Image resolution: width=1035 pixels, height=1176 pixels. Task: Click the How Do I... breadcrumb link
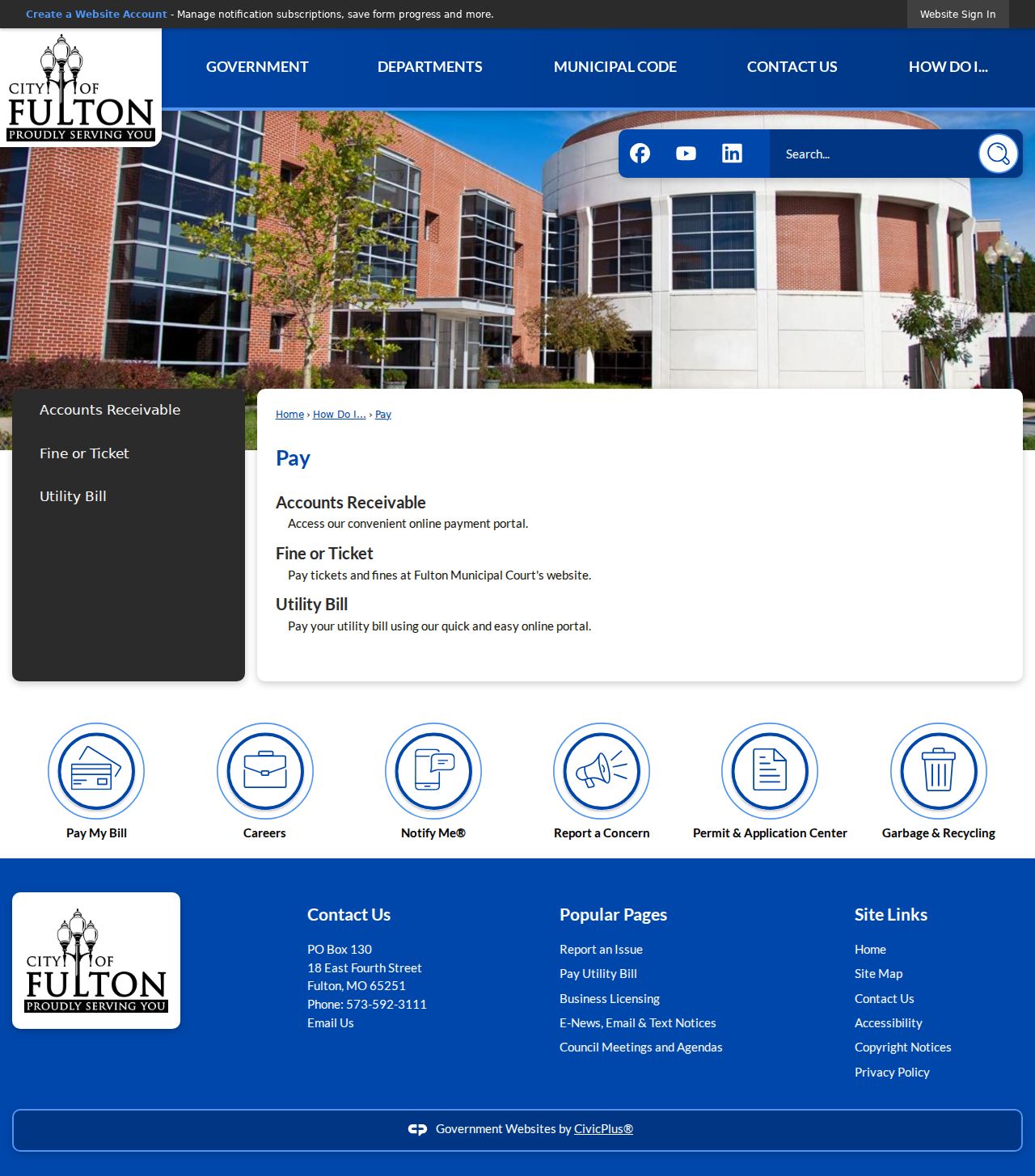point(340,415)
